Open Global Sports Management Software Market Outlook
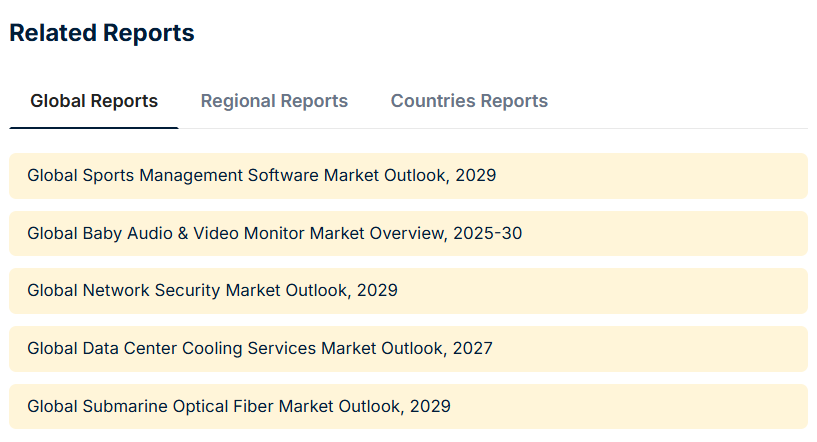 coord(262,176)
